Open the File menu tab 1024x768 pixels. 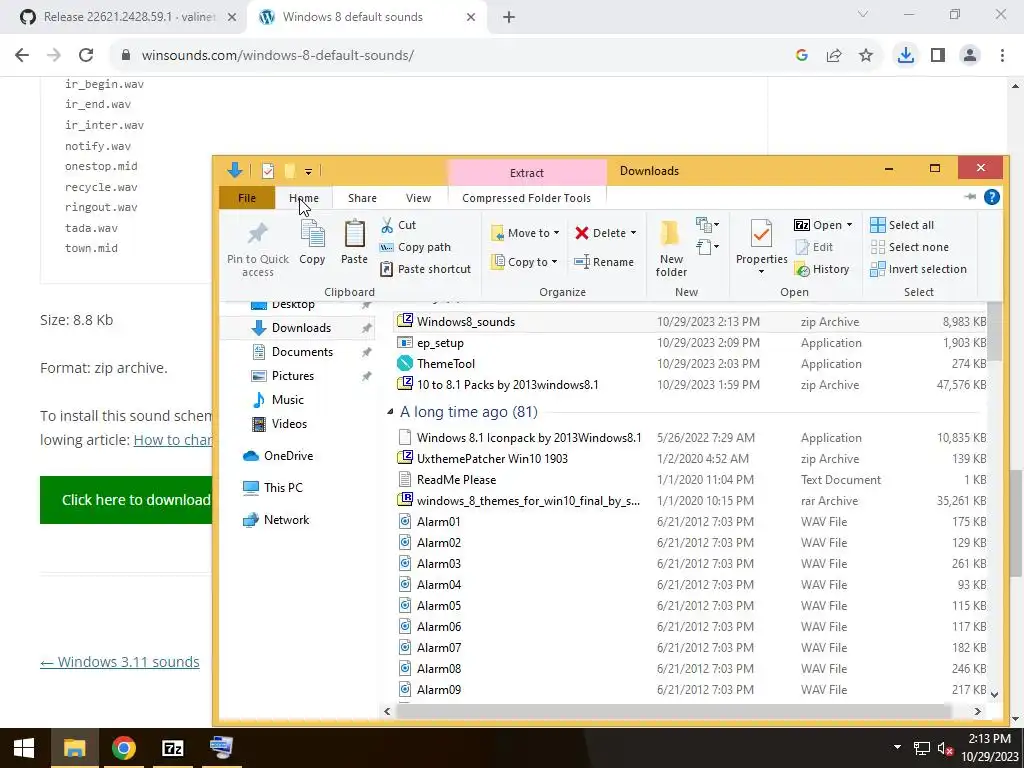click(247, 198)
